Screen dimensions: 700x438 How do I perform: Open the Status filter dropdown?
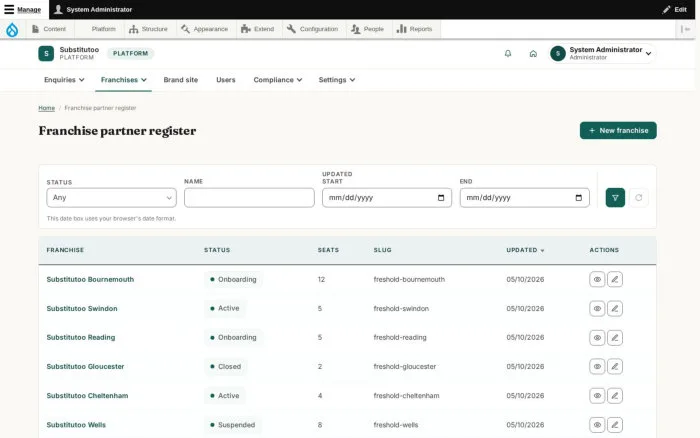click(112, 198)
